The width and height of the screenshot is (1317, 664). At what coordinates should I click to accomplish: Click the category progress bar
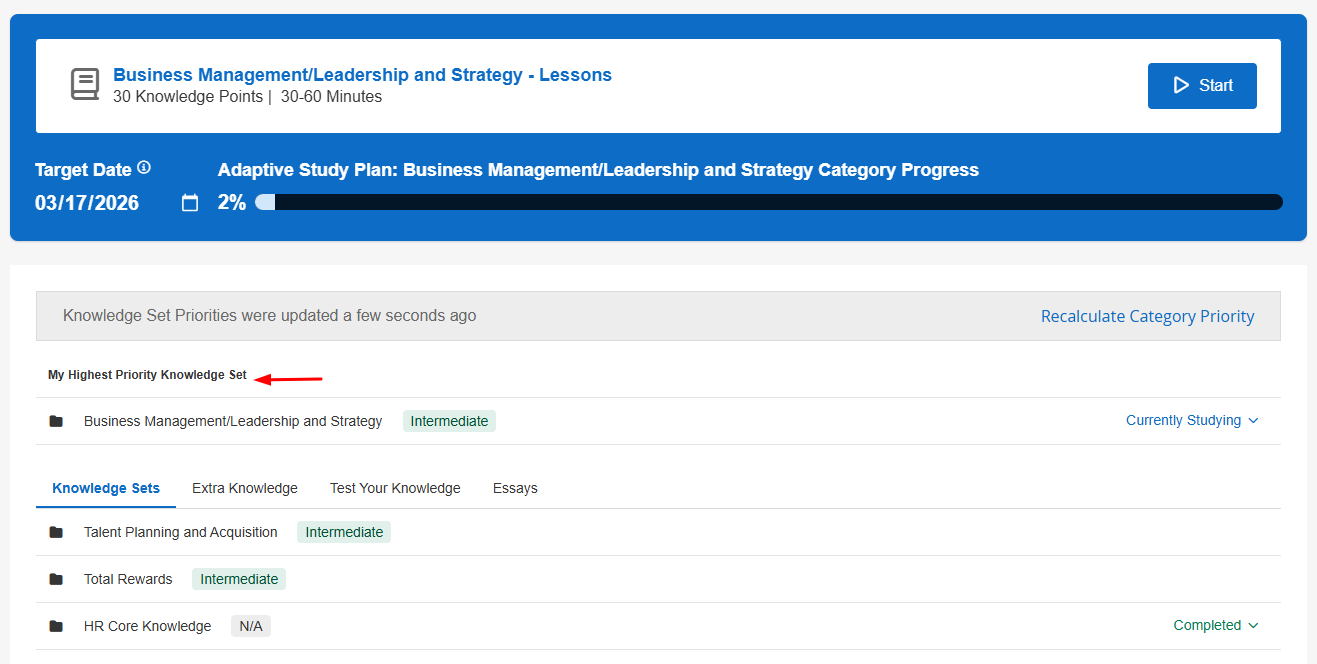tap(768, 202)
